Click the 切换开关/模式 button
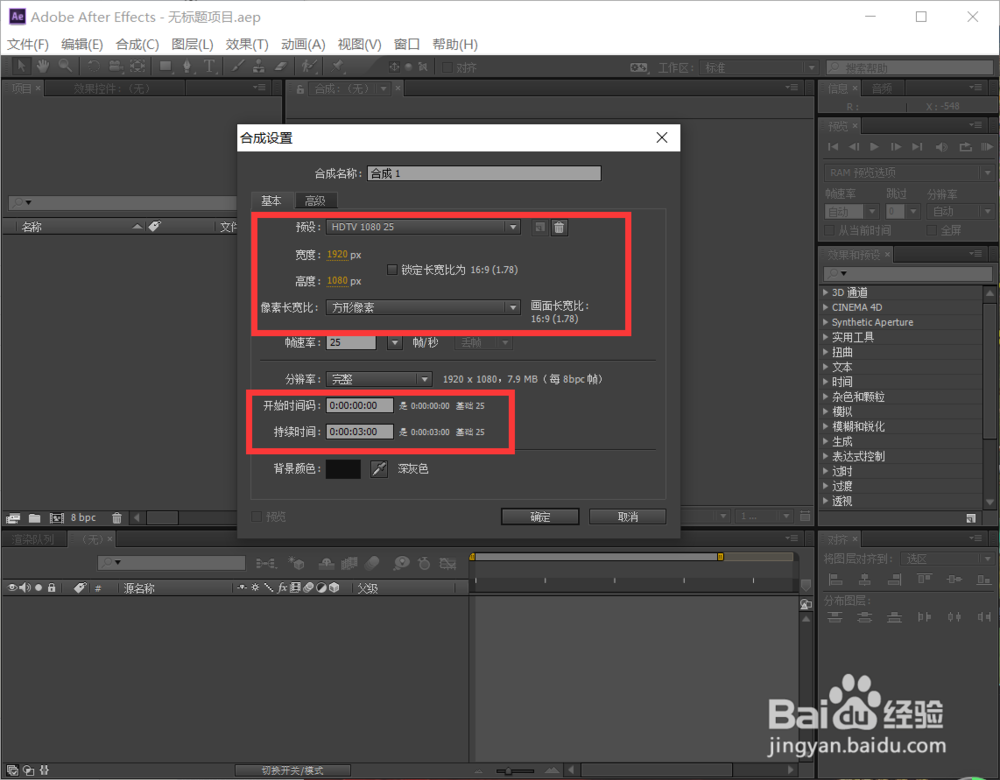1000x780 pixels. click(x=292, y=770)
